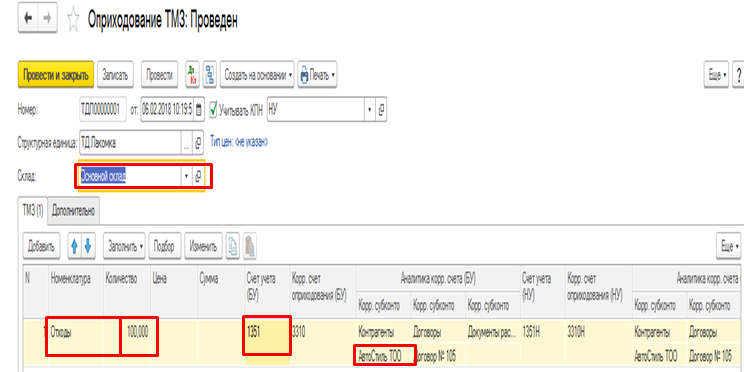Click the forward navigation arrow

[47, 19]
